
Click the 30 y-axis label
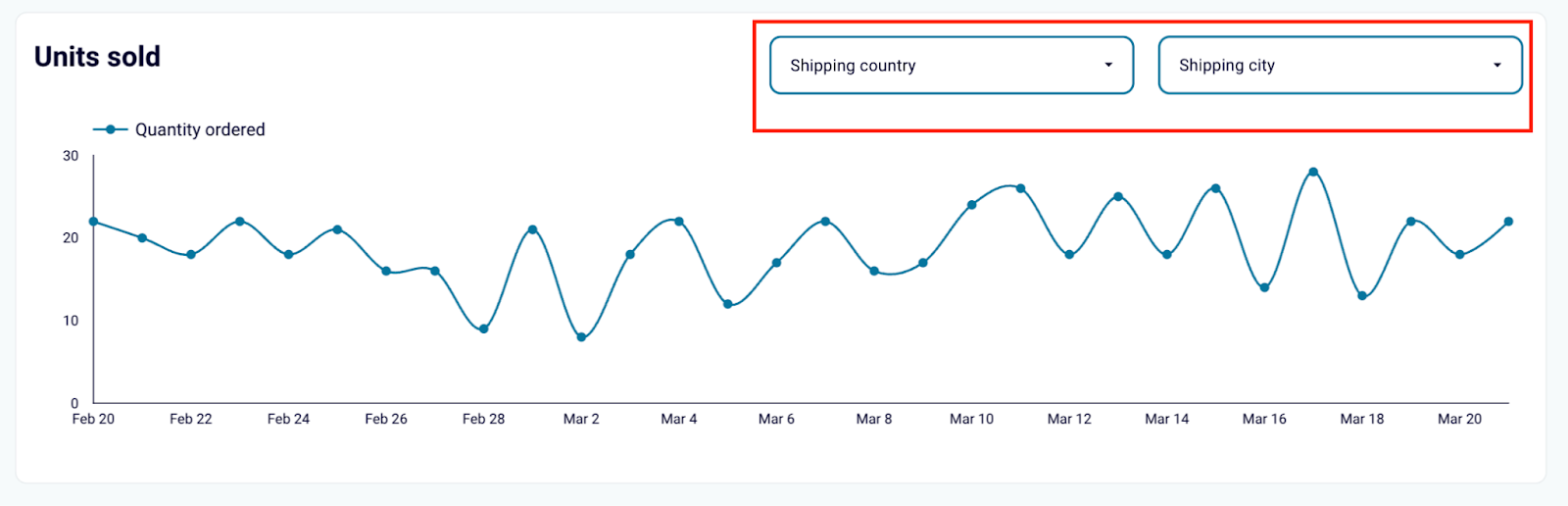point(71,156)
